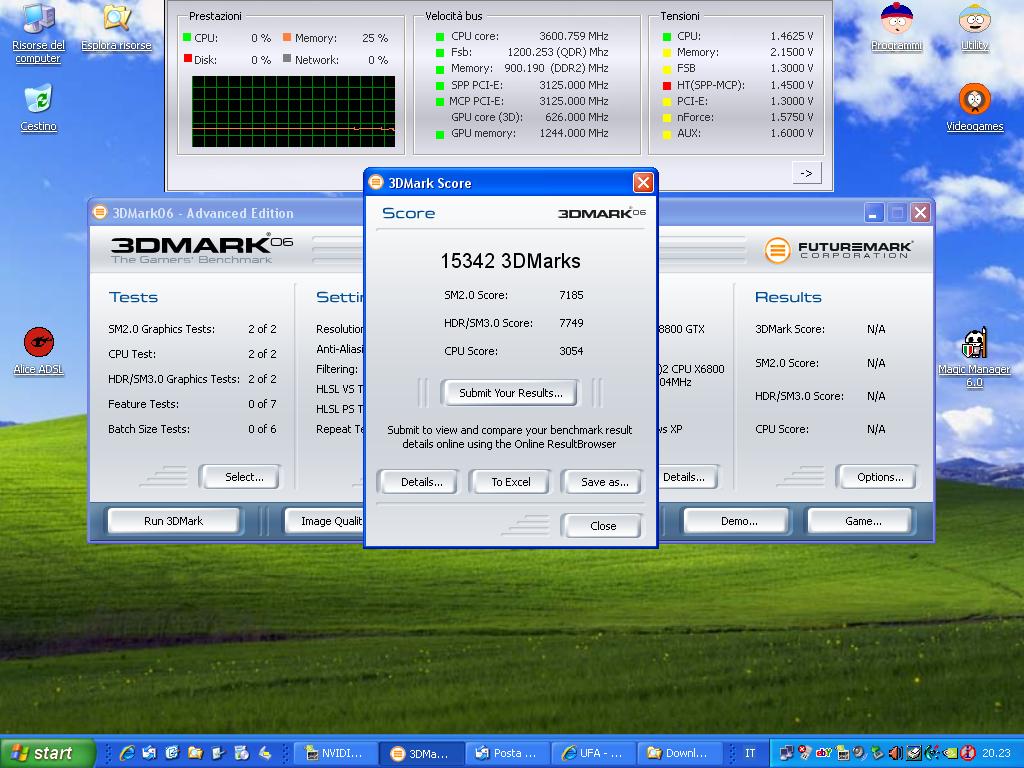The width and height of the screenshot is (1024, 768).
Task: Click Image Quality button in 3DMark06
Action: (324, 521)
